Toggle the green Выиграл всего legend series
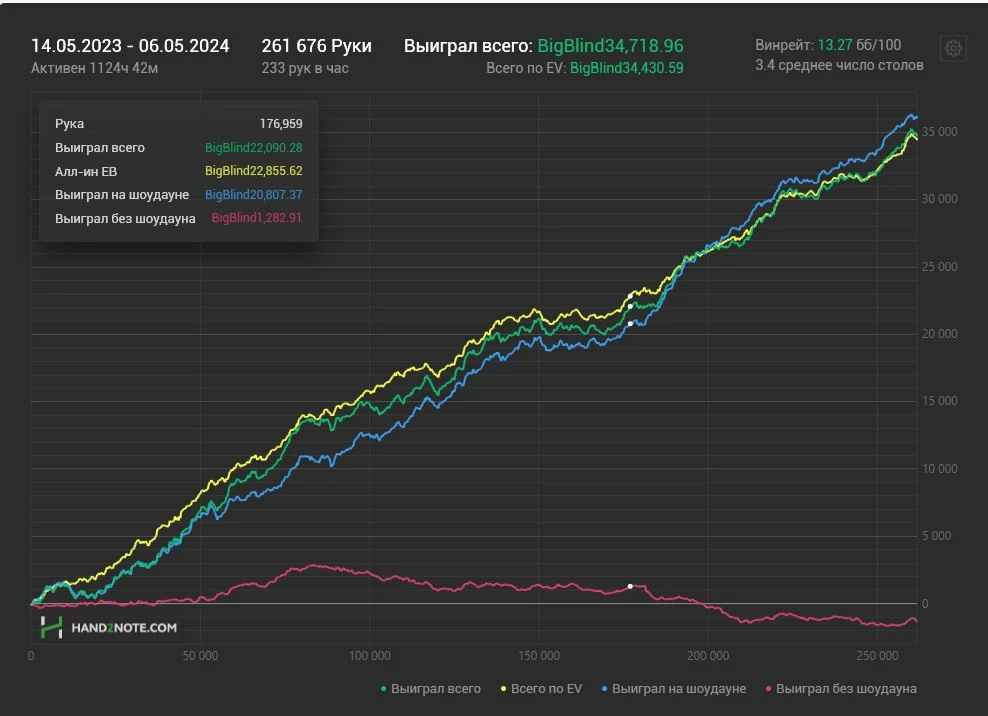Screen dimensions: 988x716 coord(430,689)
